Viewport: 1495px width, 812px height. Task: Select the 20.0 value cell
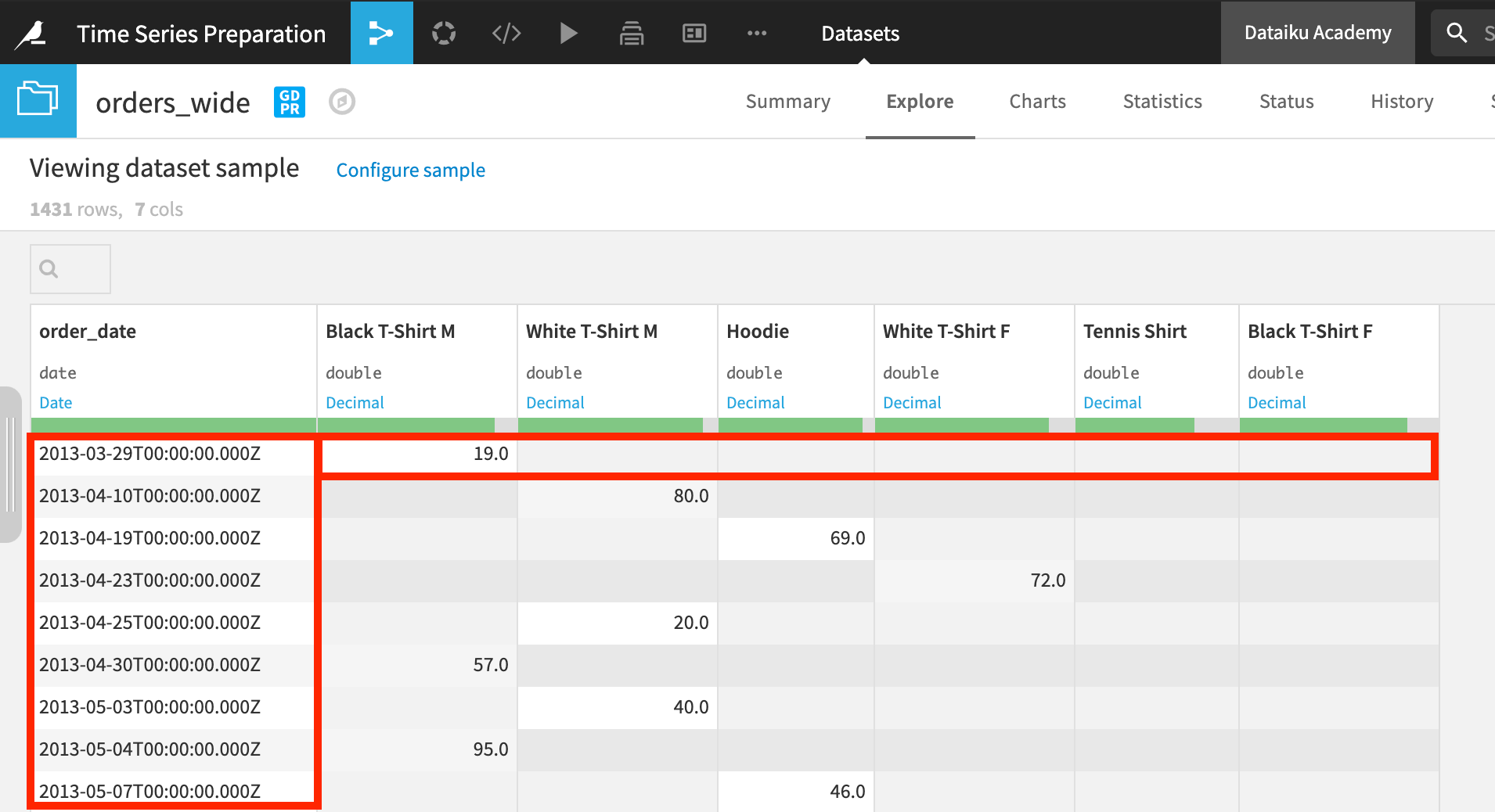pyautogui.click(x=618, y=623)
